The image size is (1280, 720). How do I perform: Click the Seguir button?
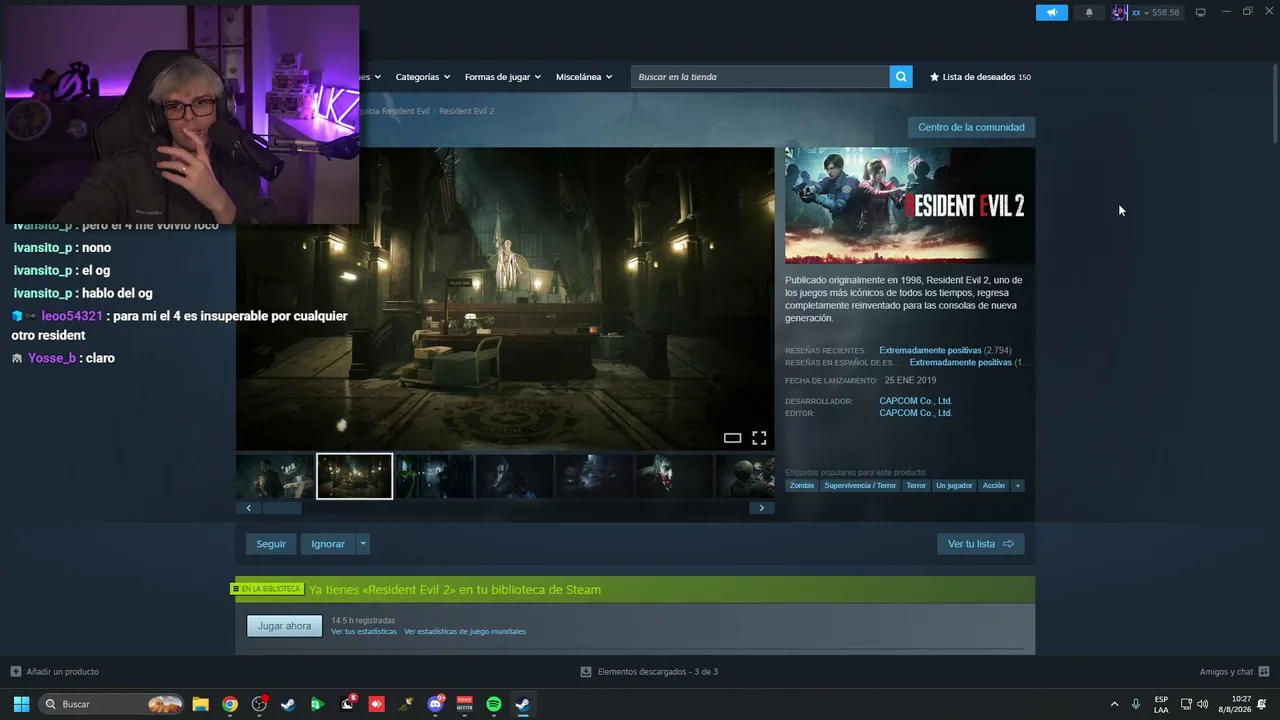coord(271,544)
